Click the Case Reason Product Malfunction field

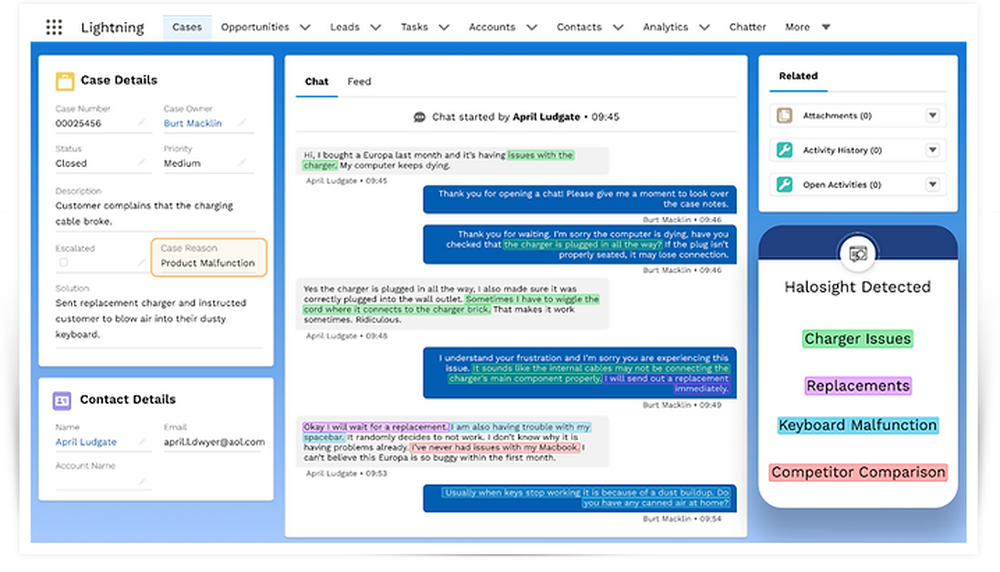[x=209, y=257]
